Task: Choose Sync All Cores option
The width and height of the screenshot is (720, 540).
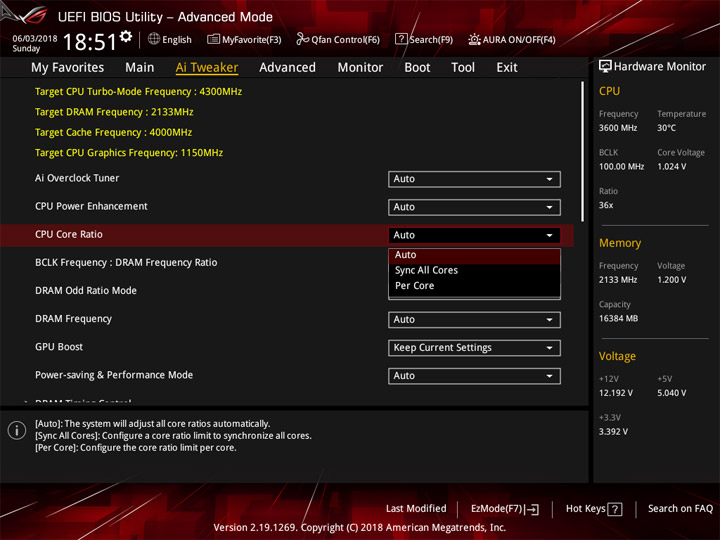Action: (x=474, y=270)
